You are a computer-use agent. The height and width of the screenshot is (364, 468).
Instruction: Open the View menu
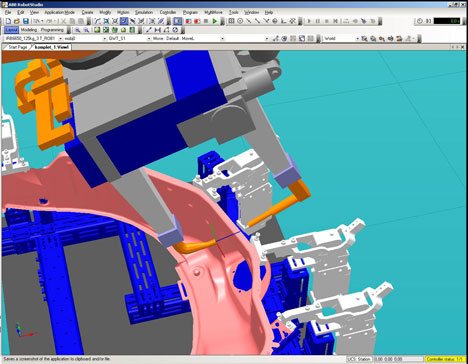(x=34, y=12)
